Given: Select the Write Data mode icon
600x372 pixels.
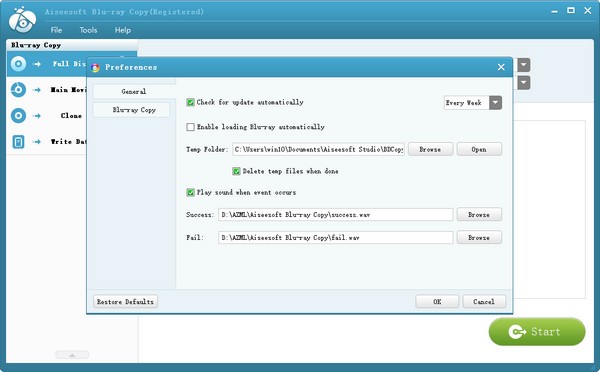Looking at the screenshot, I should (18, 142).
